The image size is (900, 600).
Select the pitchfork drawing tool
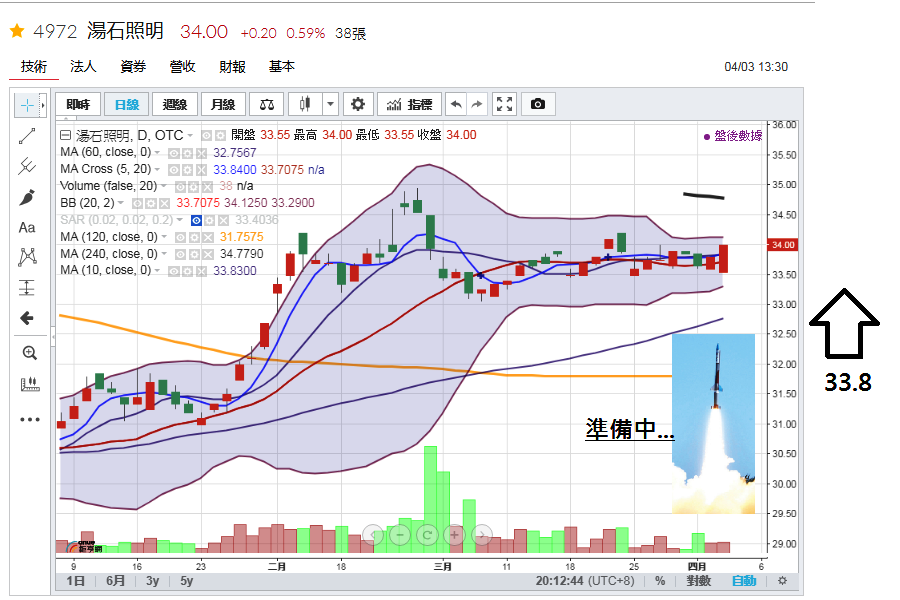tap(27, 167)
